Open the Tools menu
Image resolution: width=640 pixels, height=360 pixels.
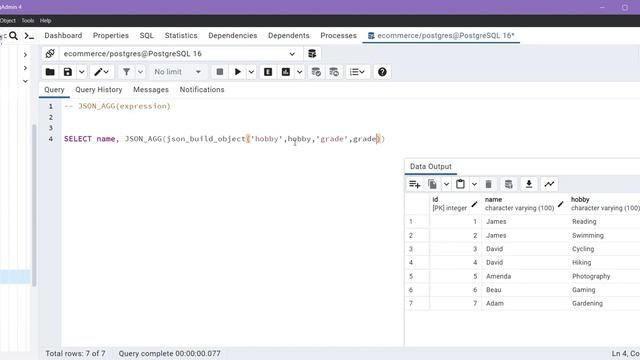[28, 20]
